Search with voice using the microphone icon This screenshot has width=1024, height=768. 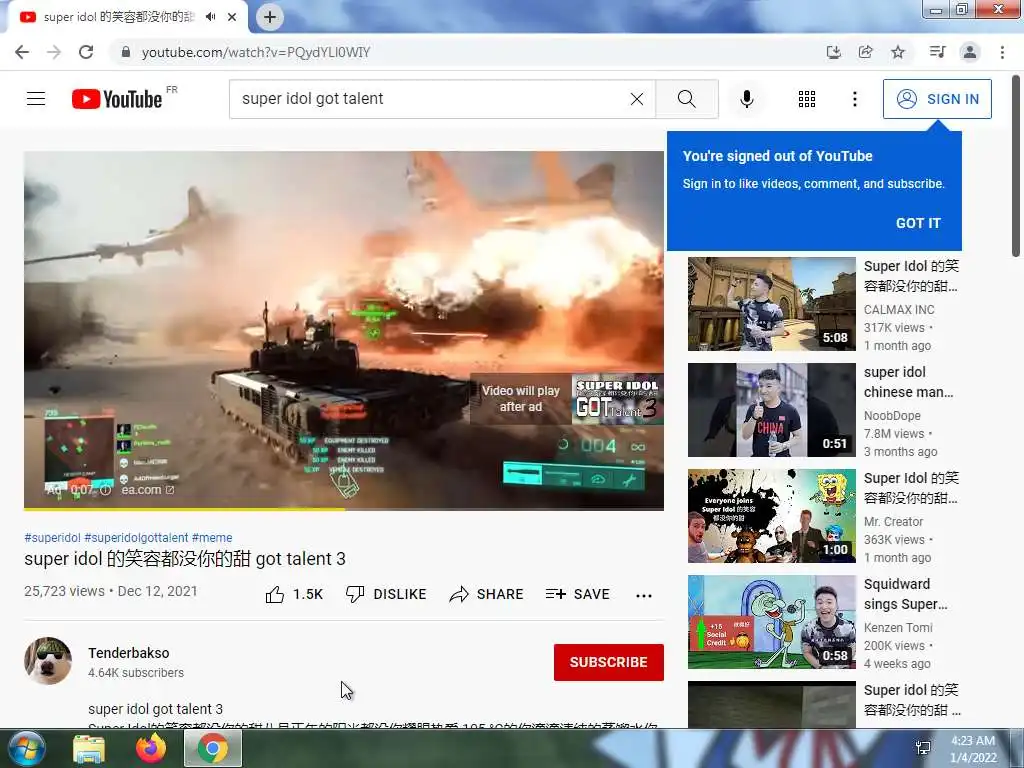(x=747, y=99)
